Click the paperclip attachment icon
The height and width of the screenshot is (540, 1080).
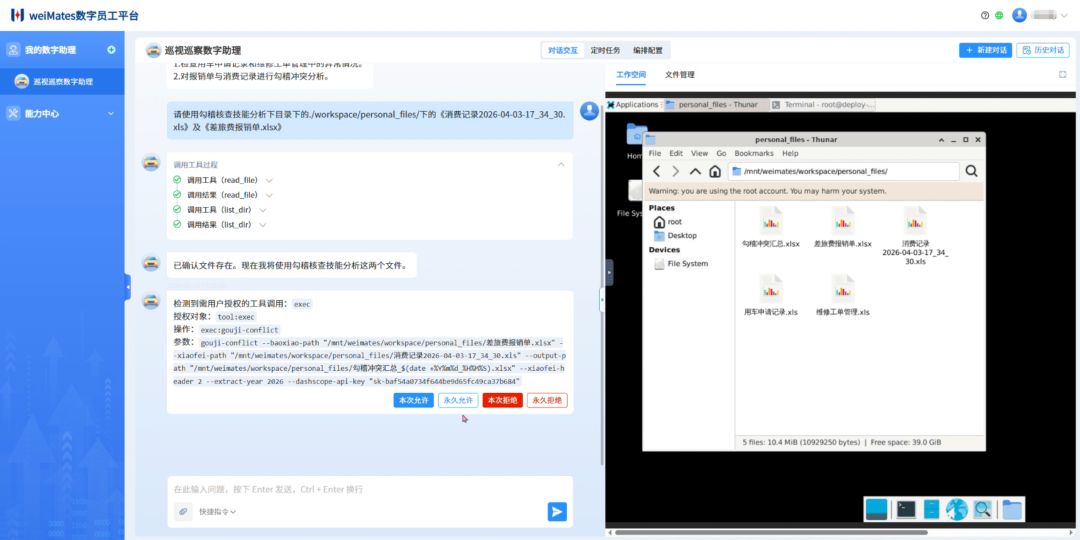tap(183, 512)
